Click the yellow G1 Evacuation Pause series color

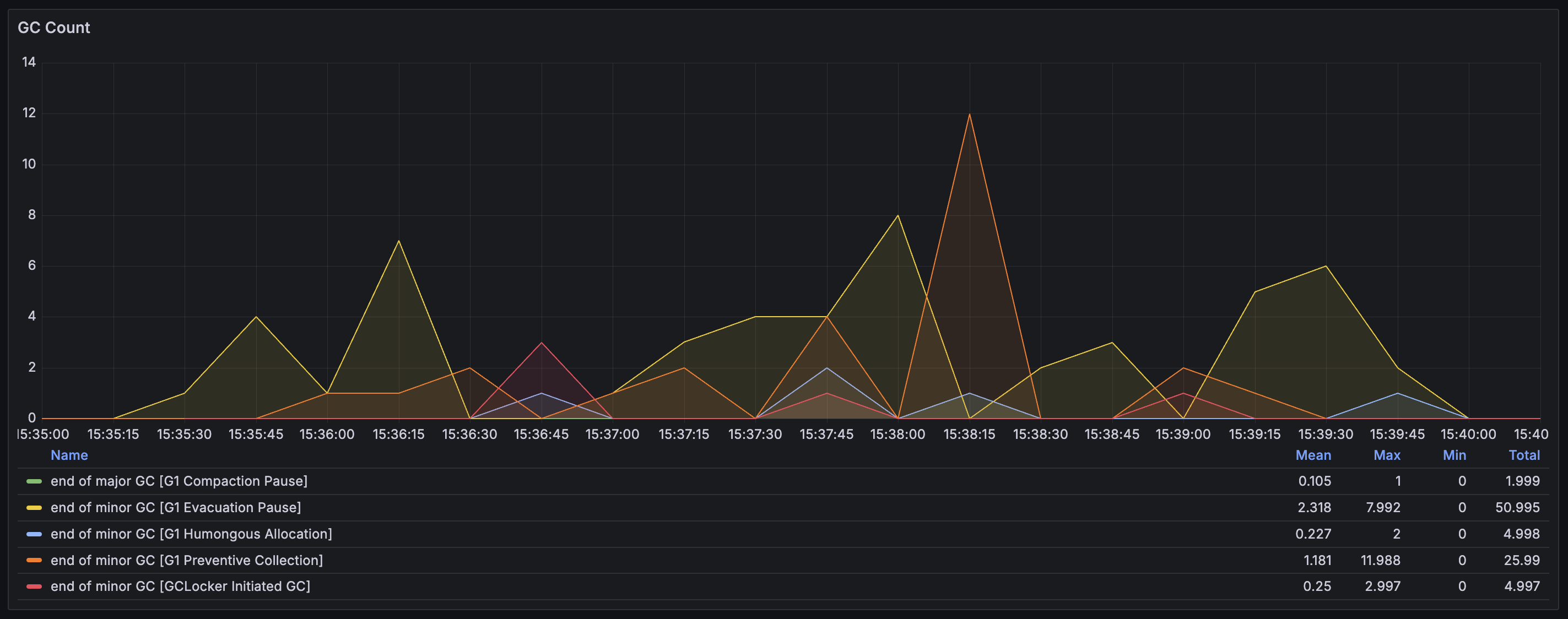[34, 508]
